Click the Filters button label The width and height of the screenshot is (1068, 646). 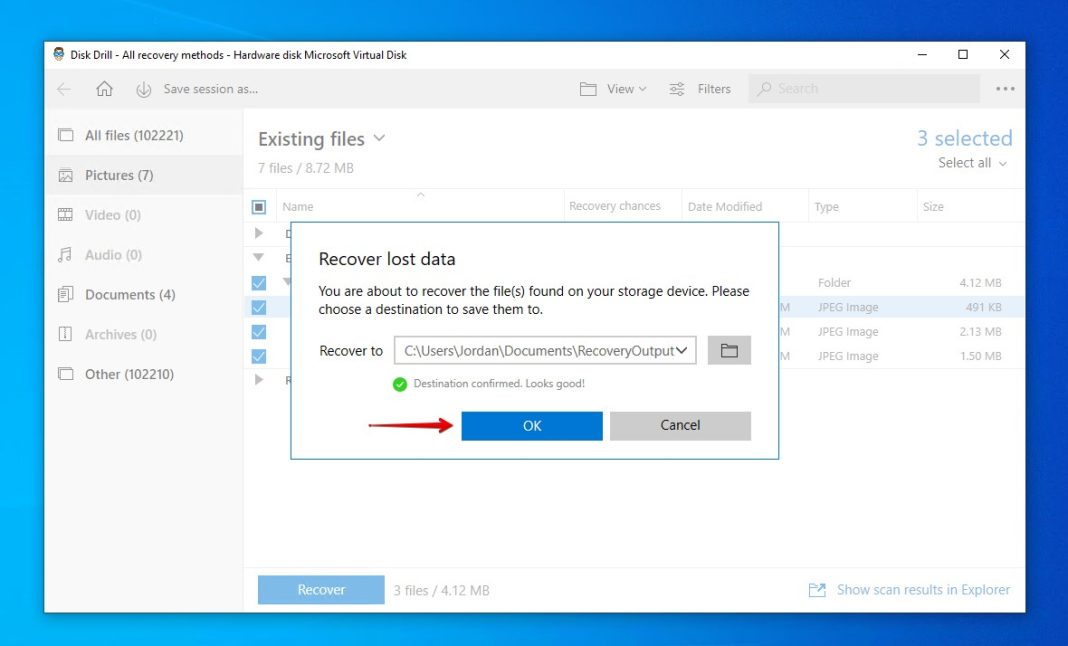point(714,89)
